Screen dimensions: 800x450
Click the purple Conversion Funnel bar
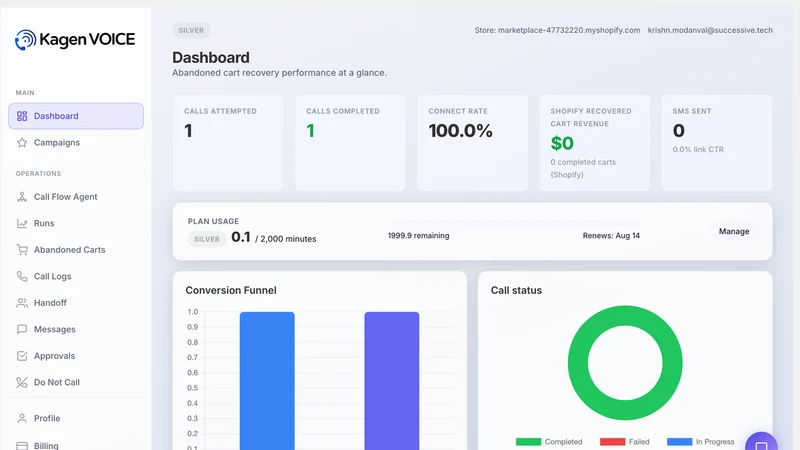click(x=391, y=381)
